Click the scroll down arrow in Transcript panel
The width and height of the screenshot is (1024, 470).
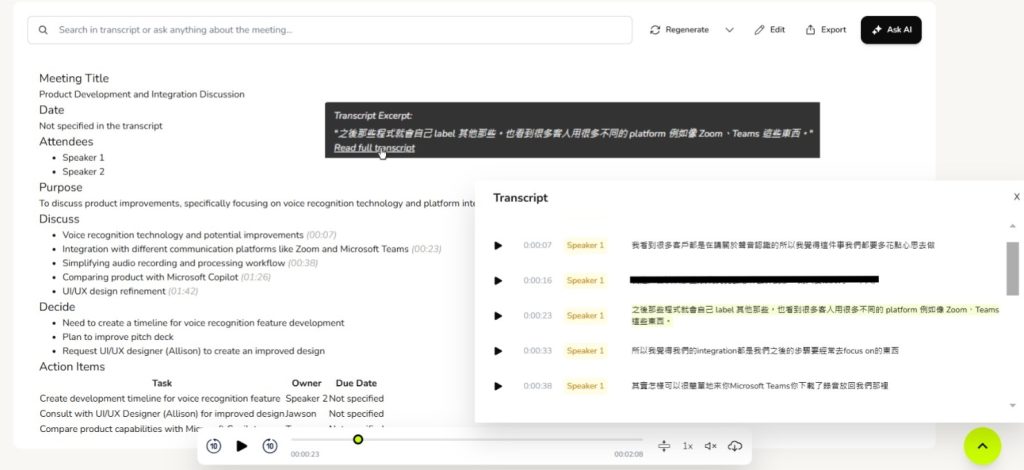[x=1012, y=405]
